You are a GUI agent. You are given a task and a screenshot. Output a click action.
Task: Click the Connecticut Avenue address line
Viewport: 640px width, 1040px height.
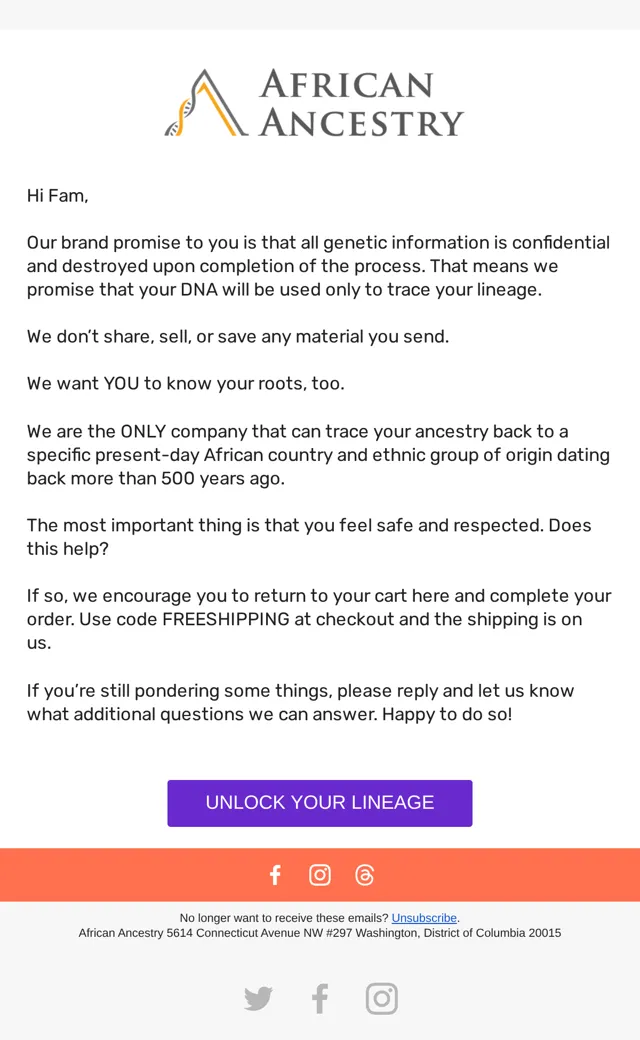pos(320,933)
